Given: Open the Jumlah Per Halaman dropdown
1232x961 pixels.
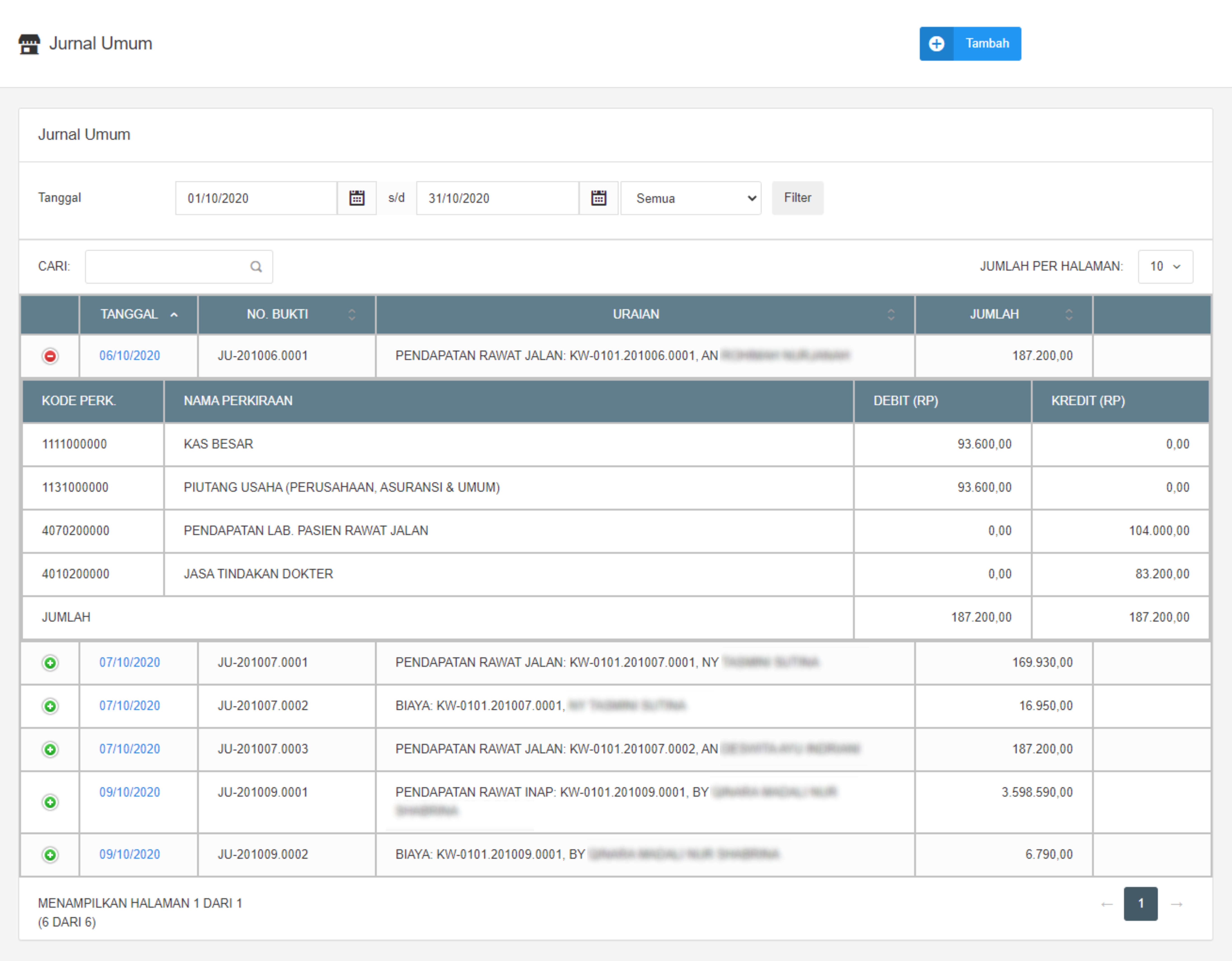Looking at the screenshot, I should pyautogui.click(x=1165, y=267).
